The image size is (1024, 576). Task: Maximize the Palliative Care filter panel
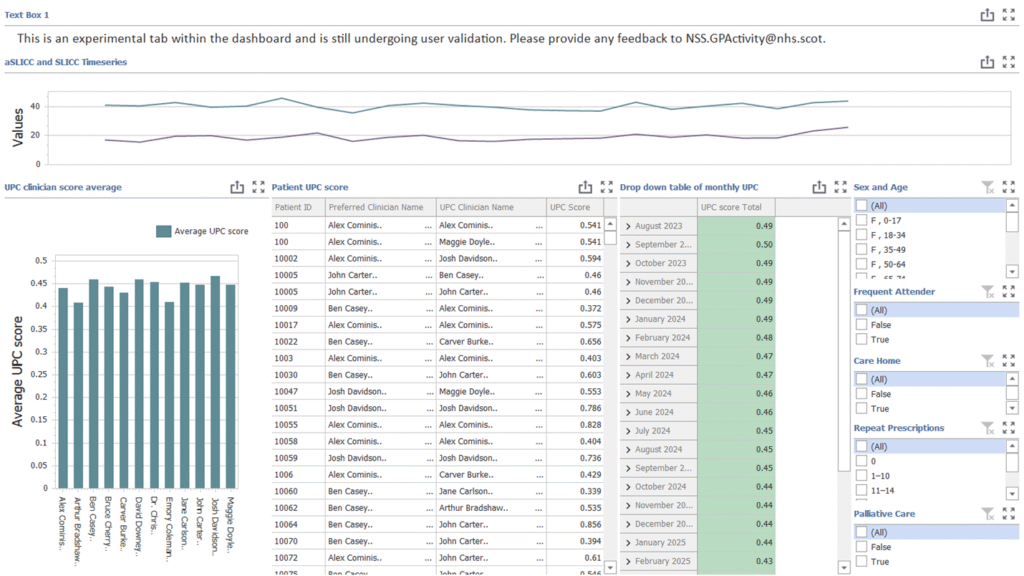click(1009, 514)
